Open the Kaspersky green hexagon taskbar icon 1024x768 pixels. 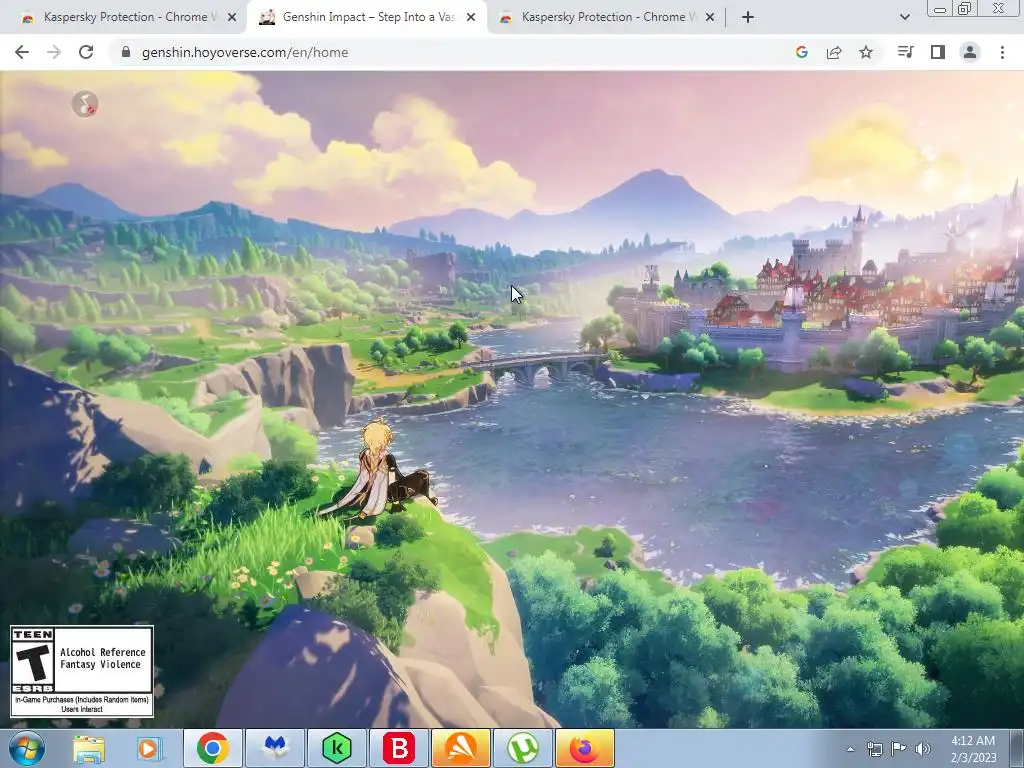point(337,748)
